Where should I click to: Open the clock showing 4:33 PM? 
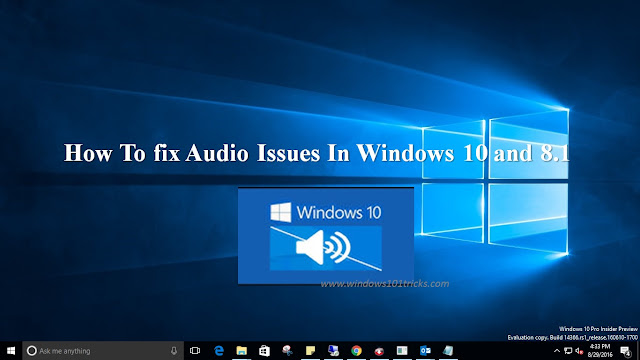(600, 351)
